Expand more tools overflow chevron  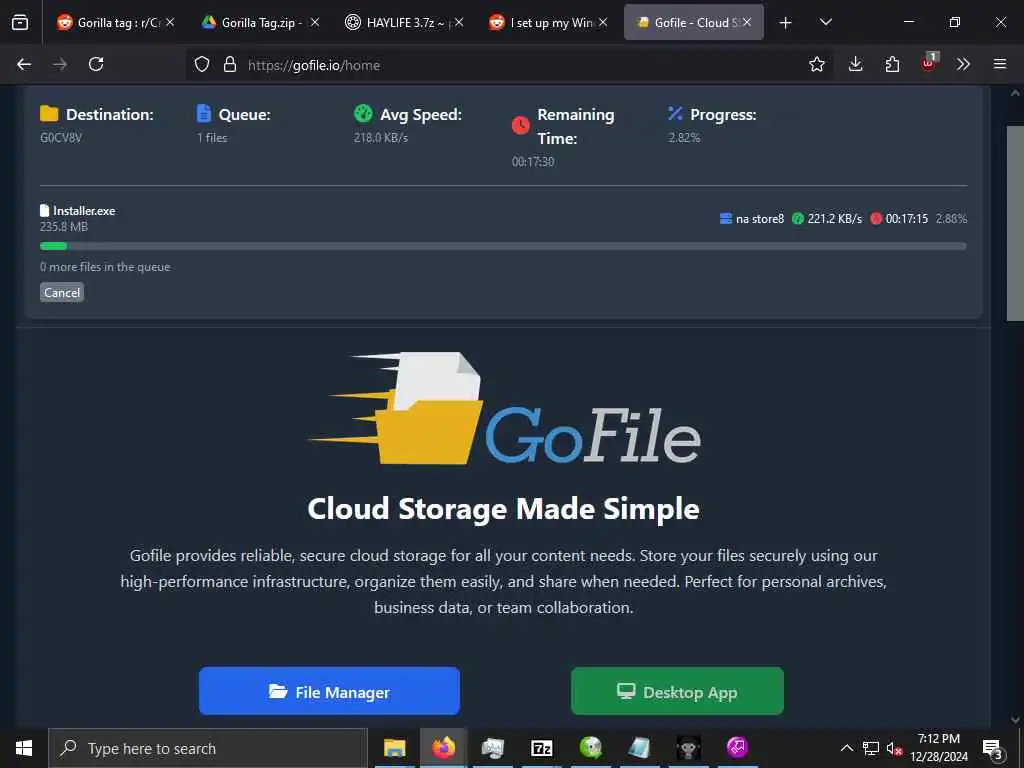(x=963, y=64)
